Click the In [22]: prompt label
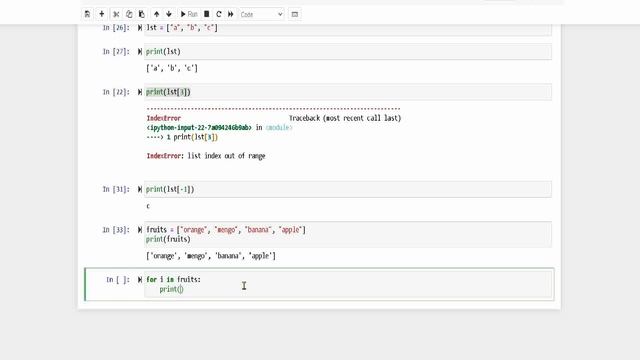640x360 pixels. [116, 92]
